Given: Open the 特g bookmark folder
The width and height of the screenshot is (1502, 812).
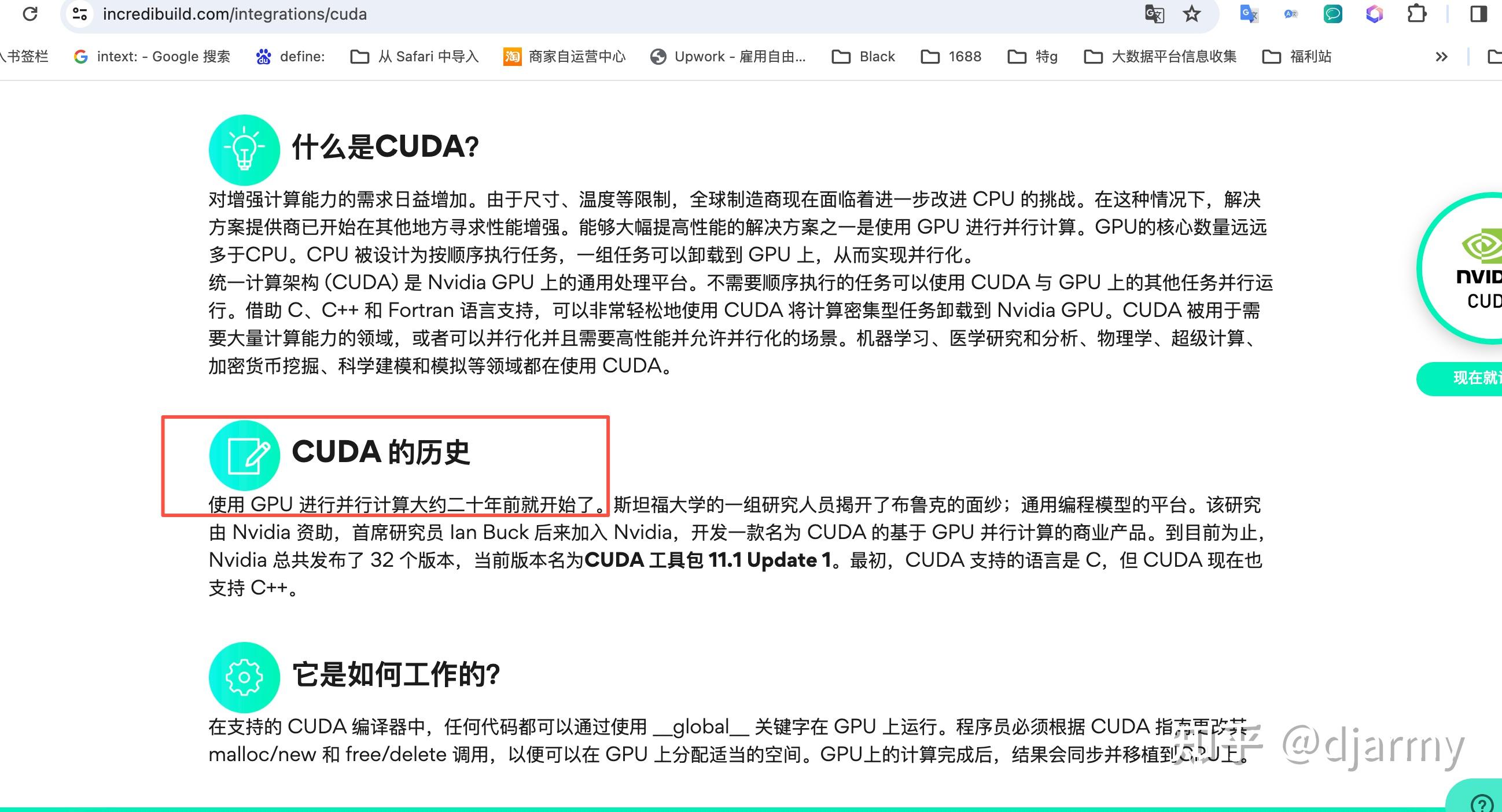Looking at the screenshot, I should click(x=1033, y=57).
